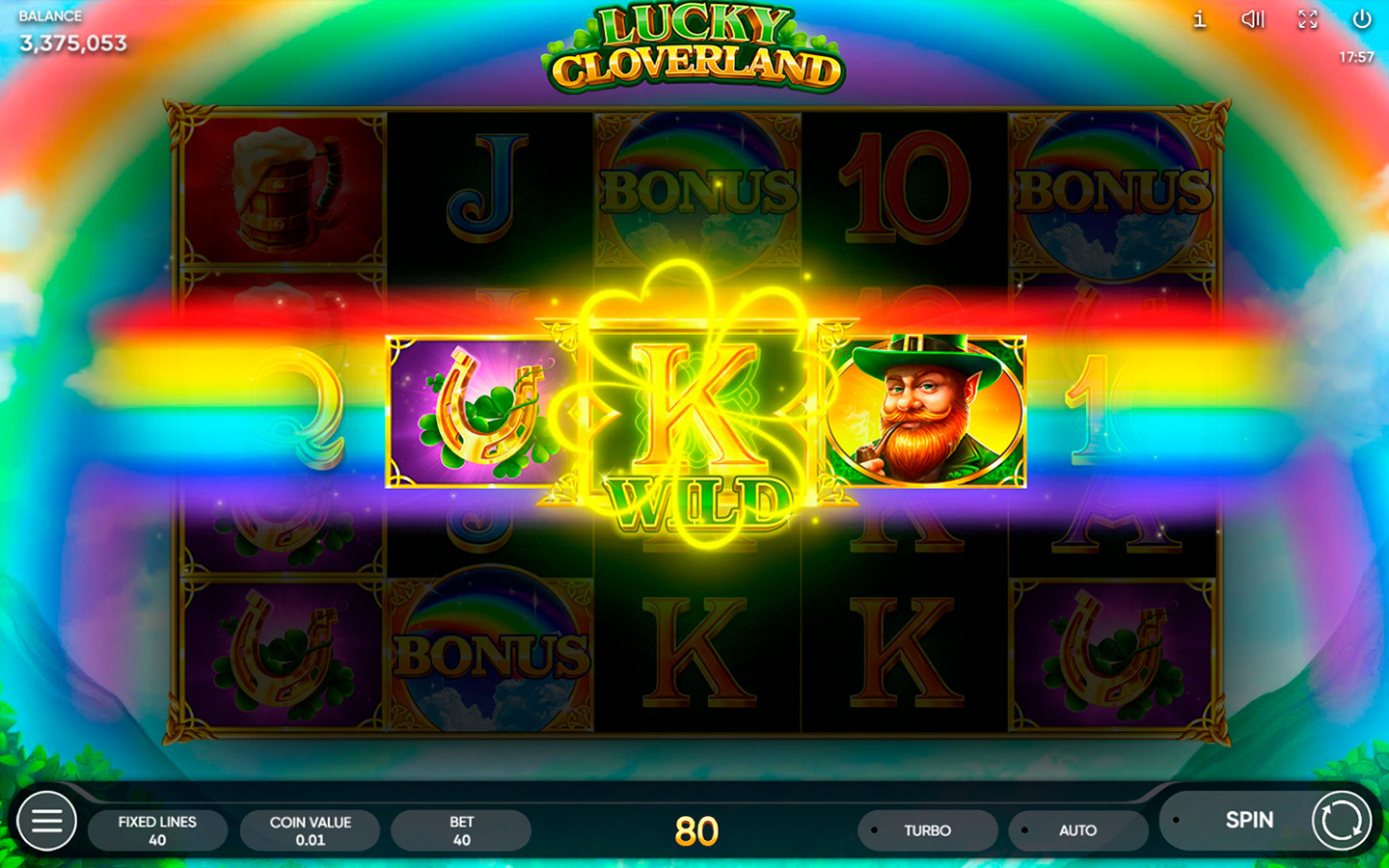
Task: Click the leprechaun symbol on the reels
Action: pyautogui.click(x=922, y=410)
